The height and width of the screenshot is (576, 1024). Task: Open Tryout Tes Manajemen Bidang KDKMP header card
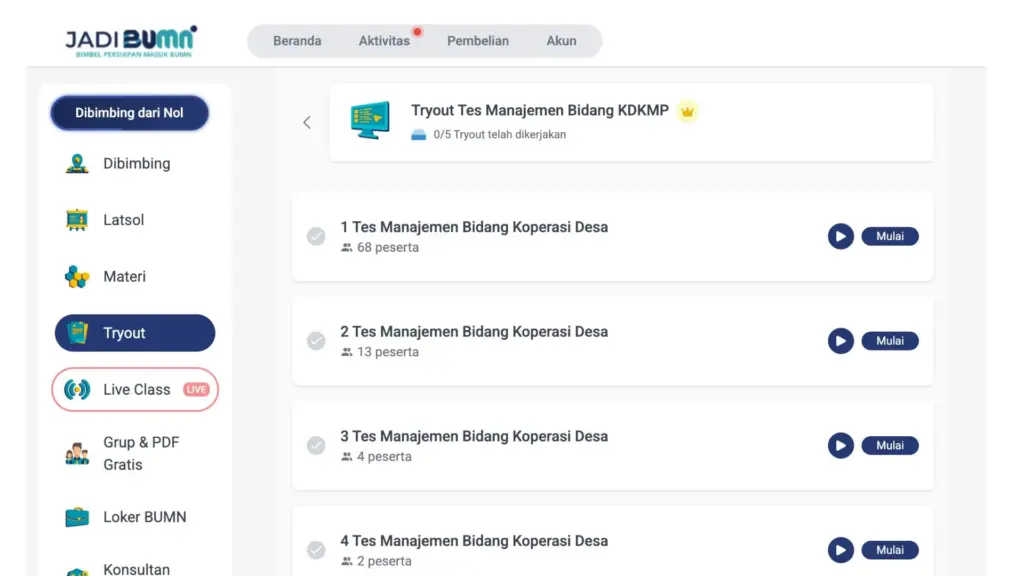(x=631, y=122)
